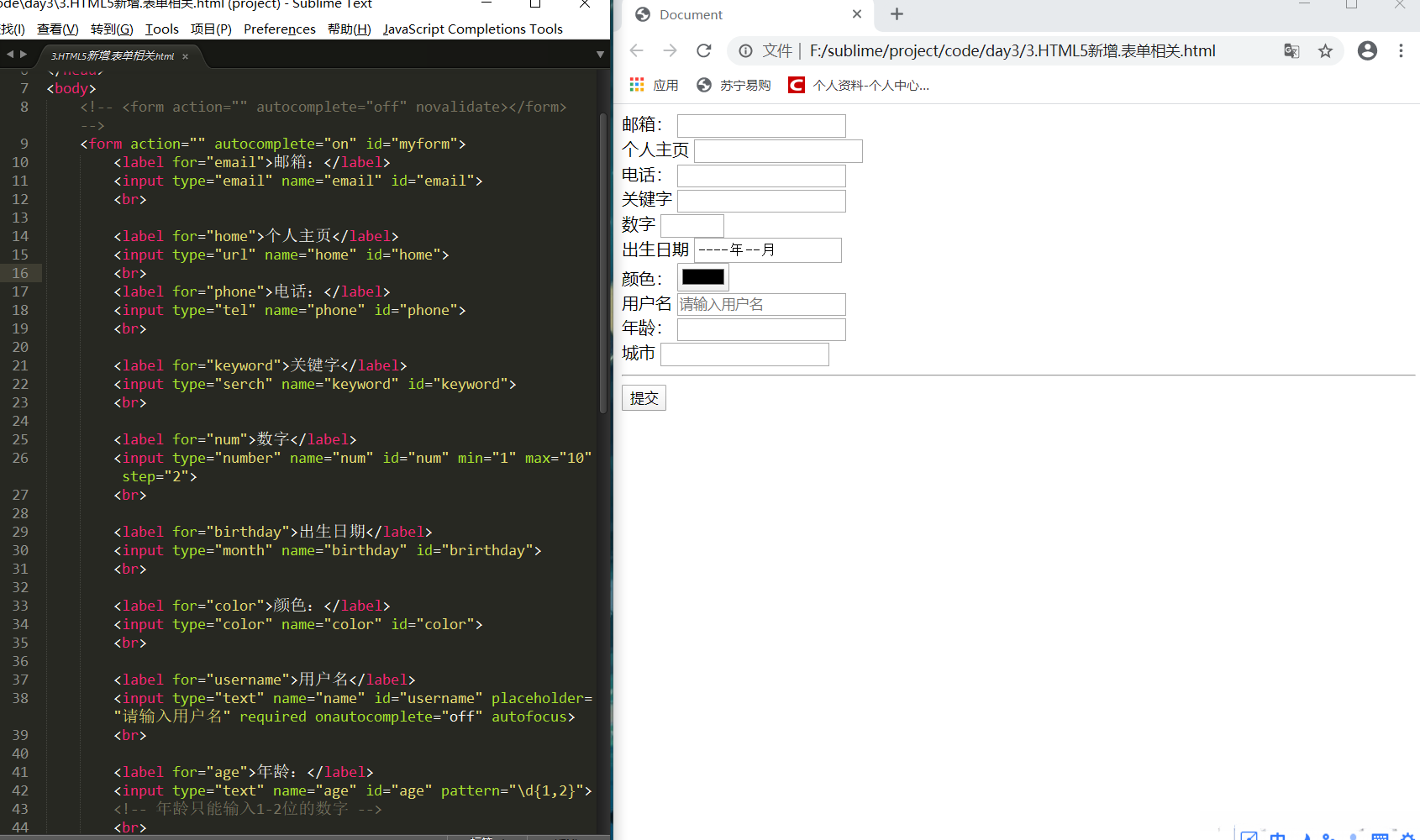Open the 转到(G) menu
The height and width of the screenshot is (840, 1420).
(112, 29)
